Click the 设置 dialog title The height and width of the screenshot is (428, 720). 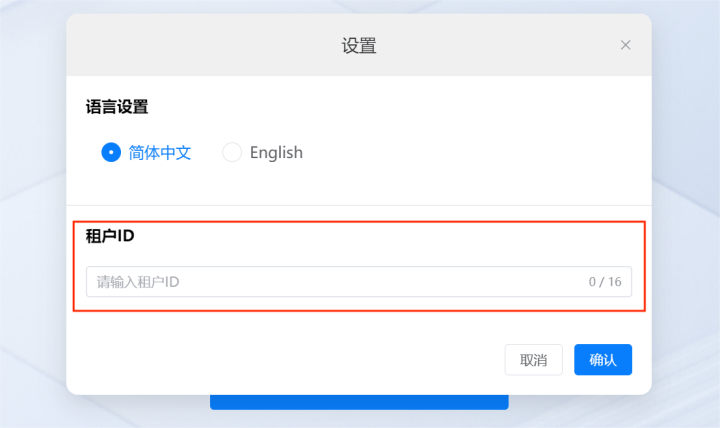click(359, 45)
